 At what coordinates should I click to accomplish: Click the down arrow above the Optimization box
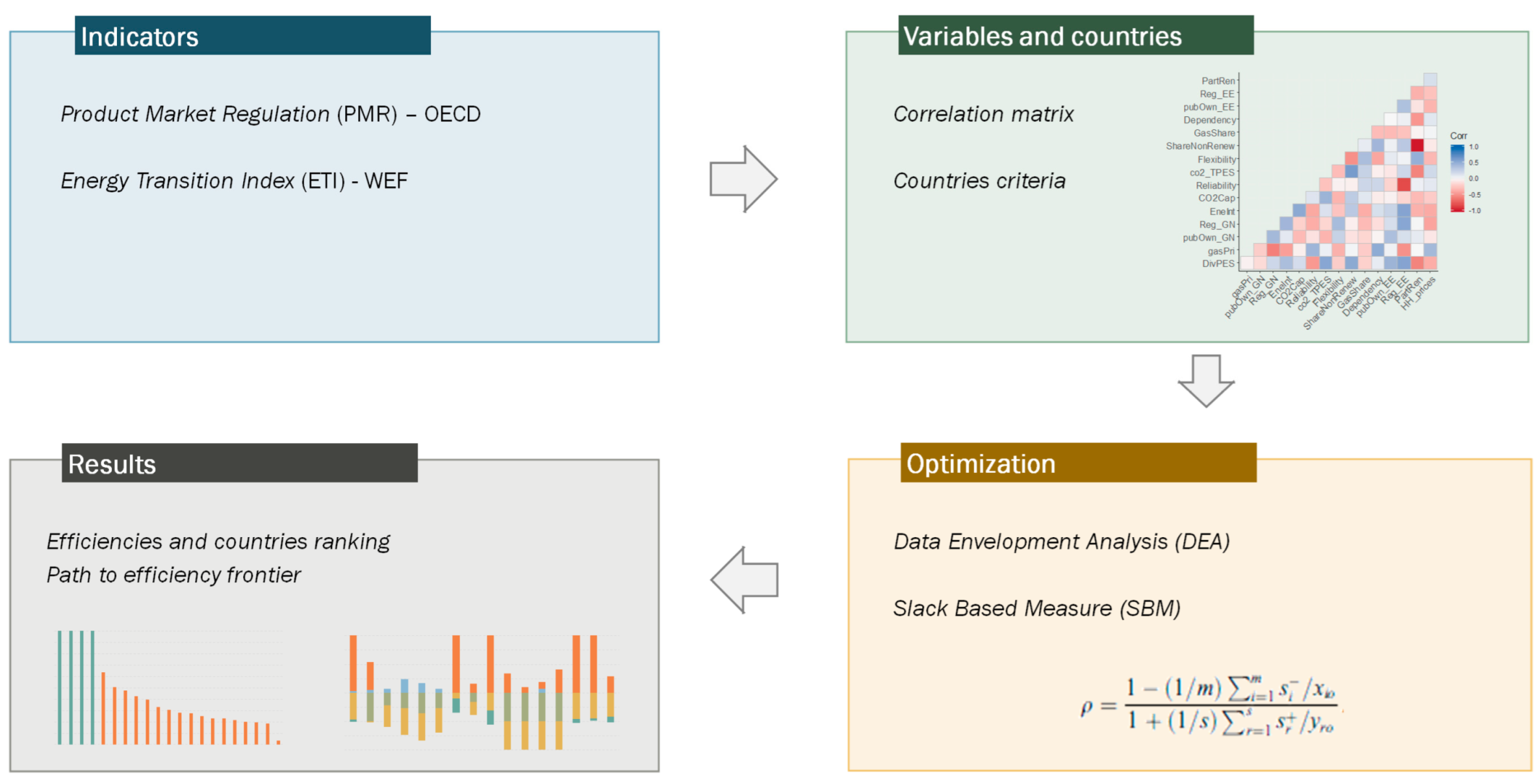click(1206, 380)
